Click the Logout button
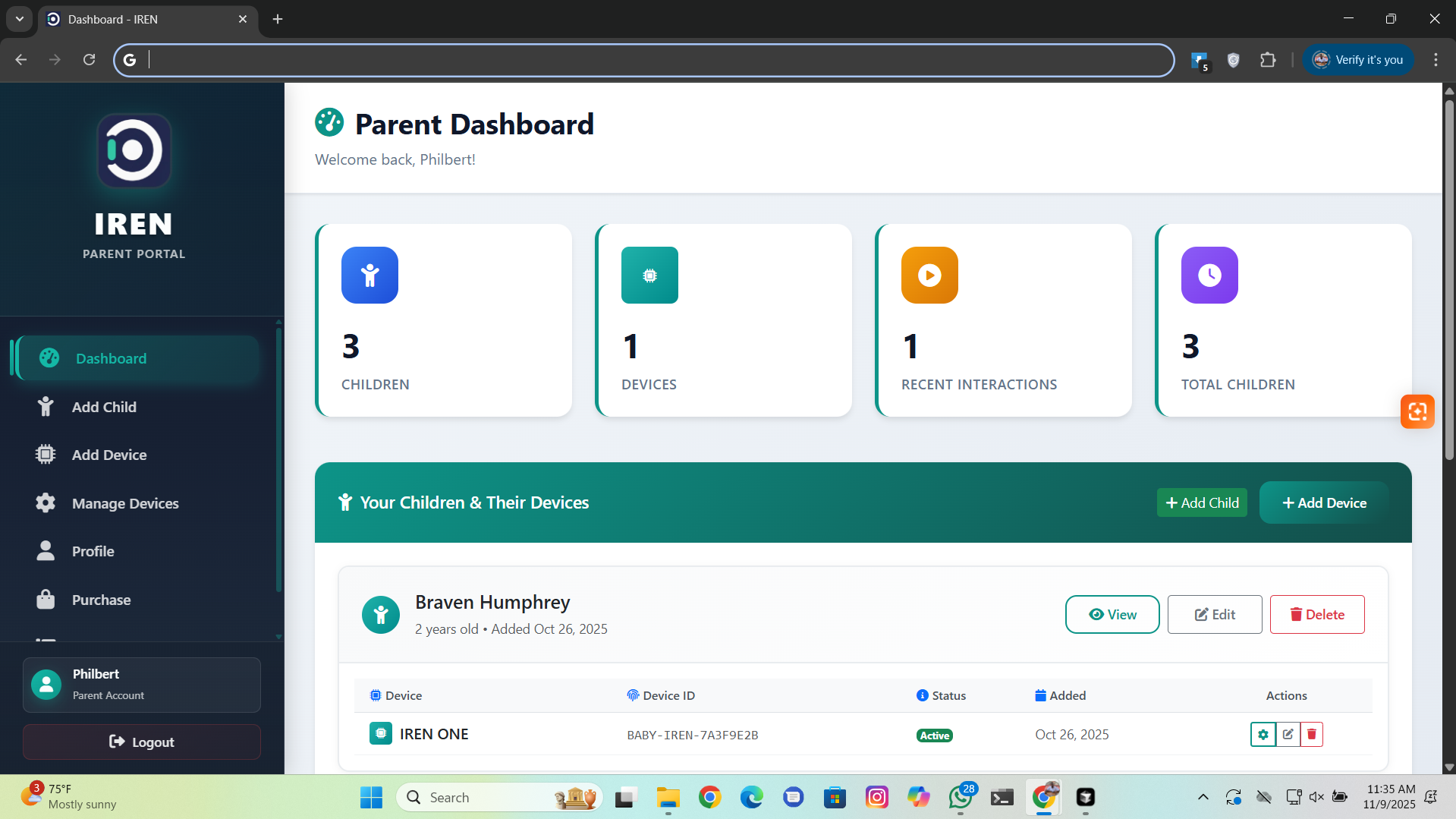1456x819 pixels. coord(141,742)
